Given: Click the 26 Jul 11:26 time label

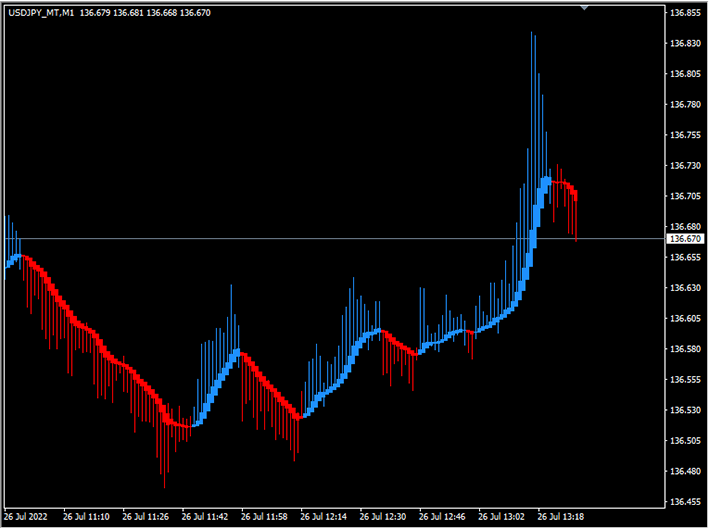Looking at the screenshot, I should (x=145, y=516).
